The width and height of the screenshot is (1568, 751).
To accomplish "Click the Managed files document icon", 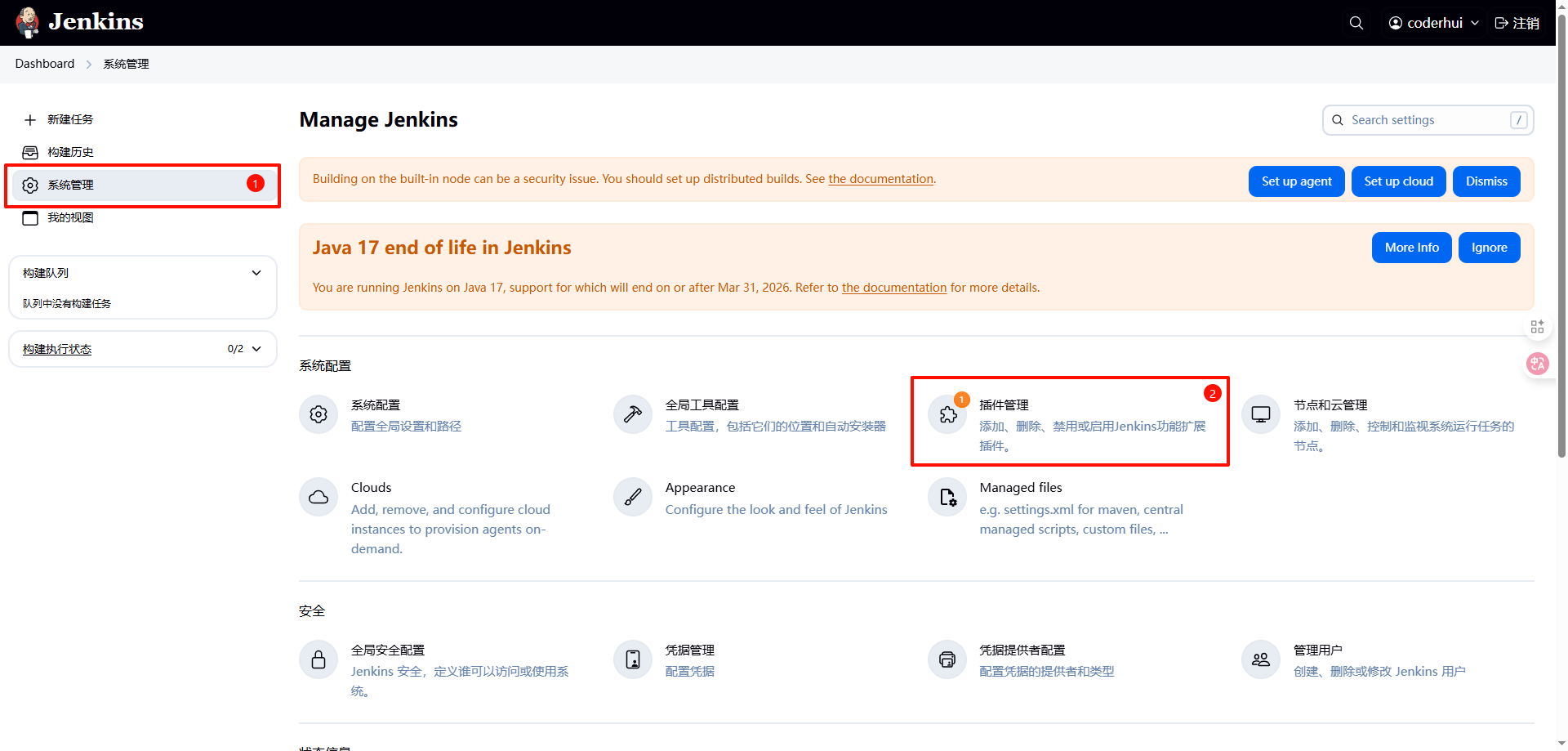I will [x=947, y=497].
